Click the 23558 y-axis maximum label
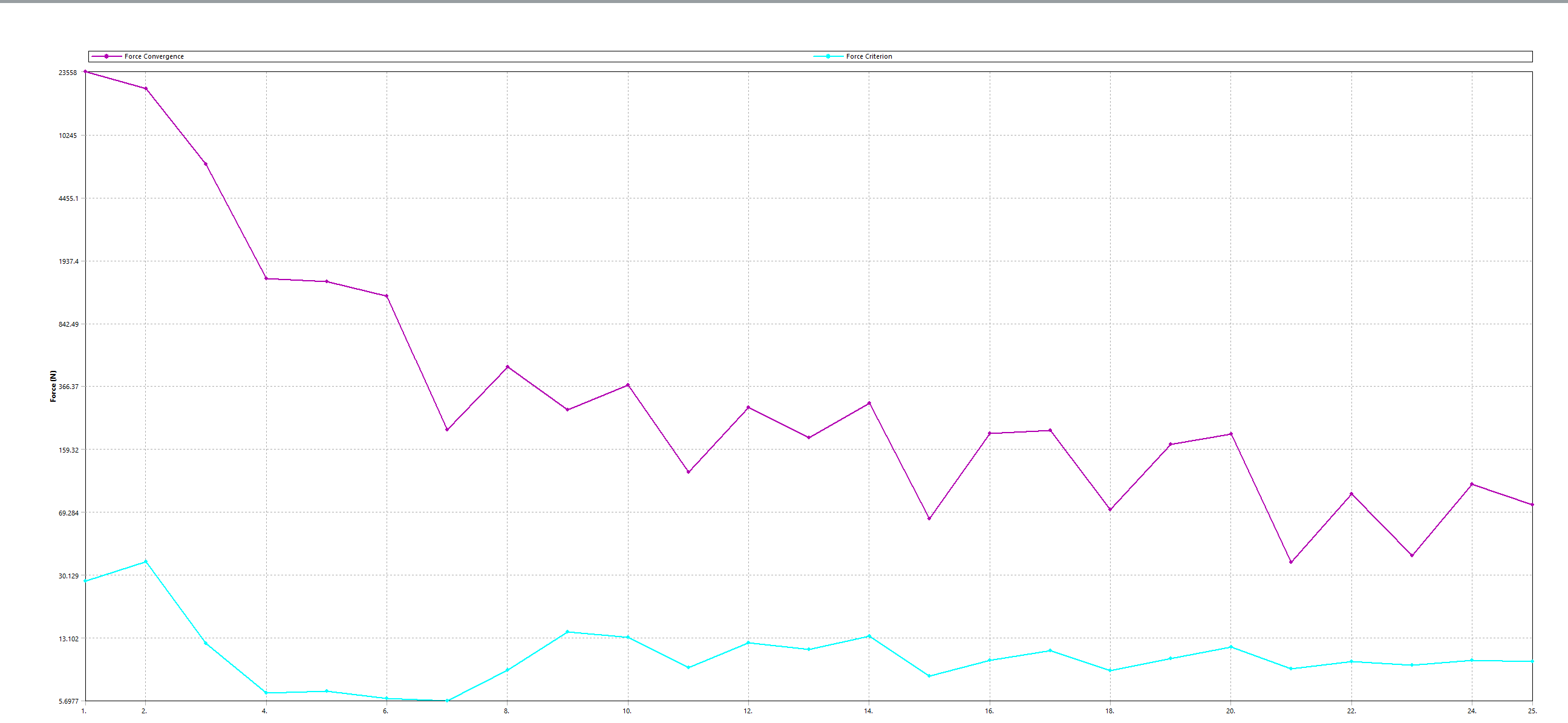Image resolution: width=1568 pixels, height=723 pixels. (68, 73)
